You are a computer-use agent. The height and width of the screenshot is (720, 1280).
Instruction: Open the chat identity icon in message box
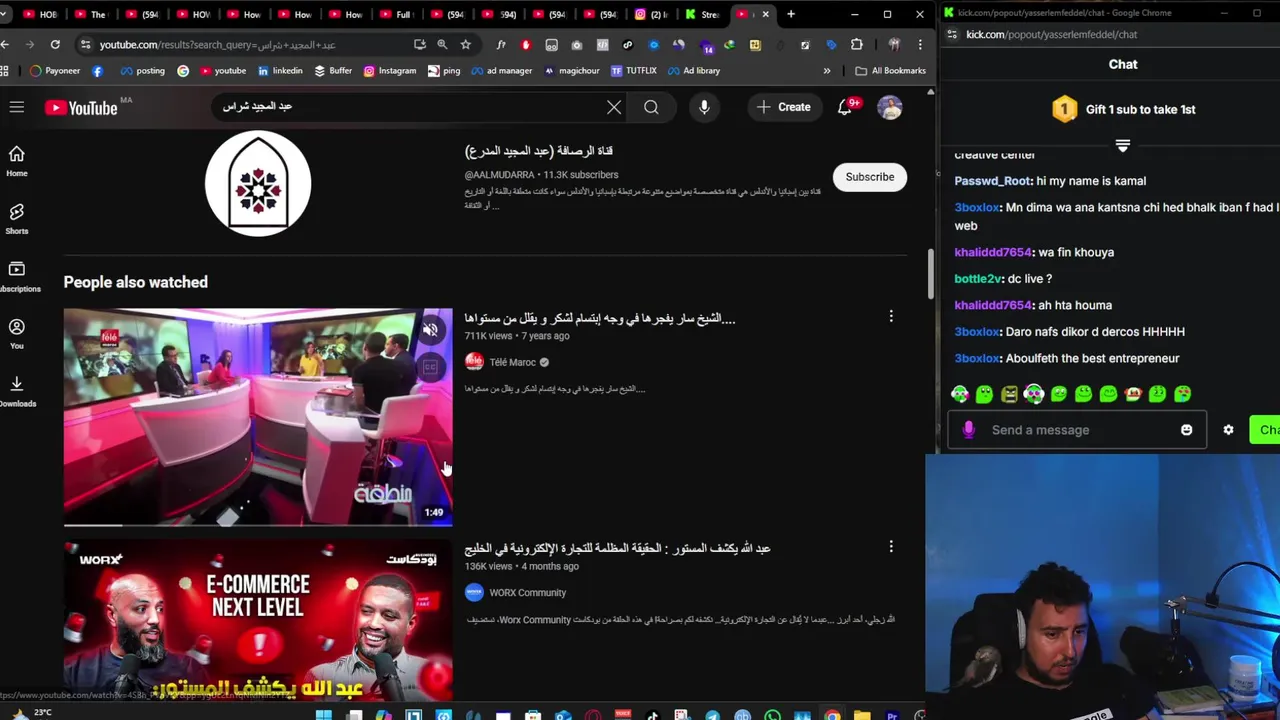[x=968, y=430]
